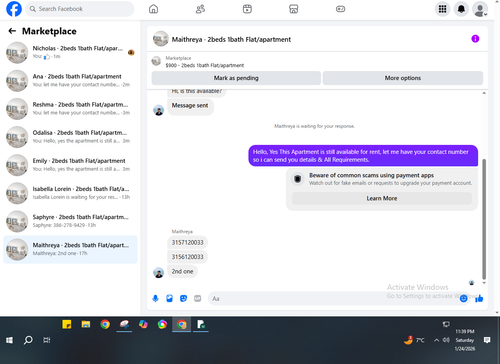Show hidden system tray icons
500x364 pixels.
436,340
